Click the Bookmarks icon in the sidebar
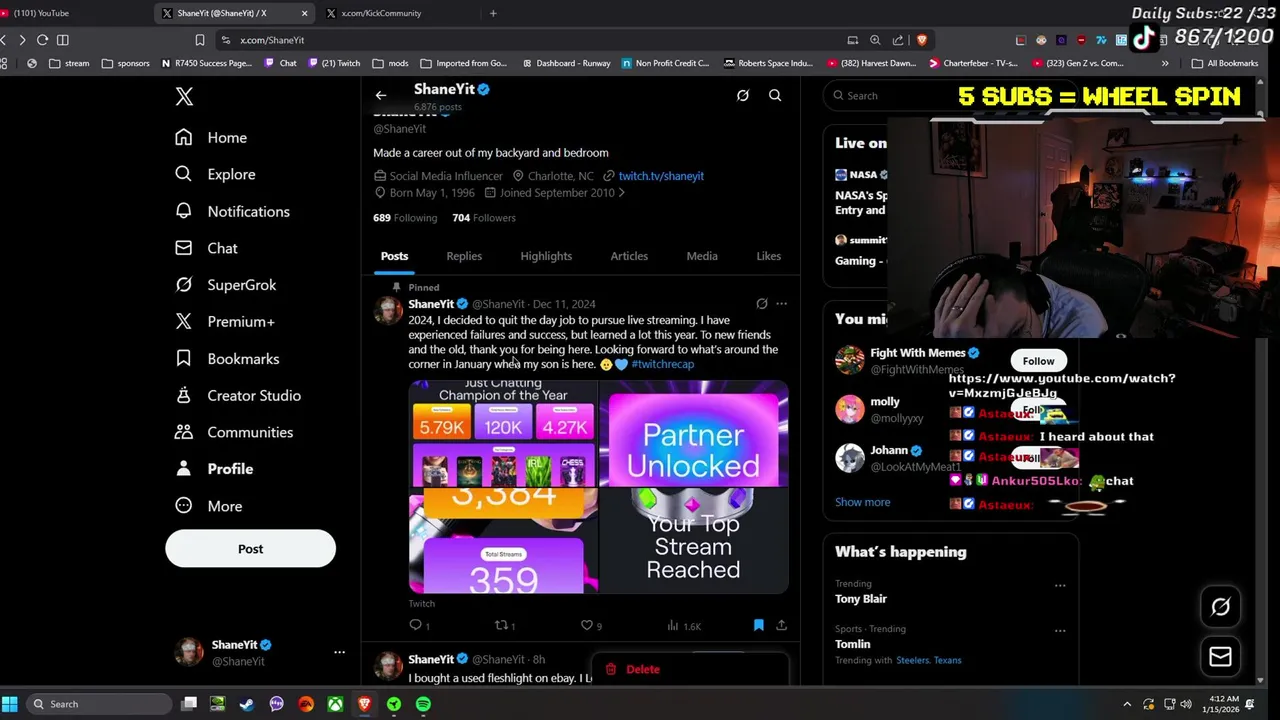The image size is (1280, 720). [183, 358]
